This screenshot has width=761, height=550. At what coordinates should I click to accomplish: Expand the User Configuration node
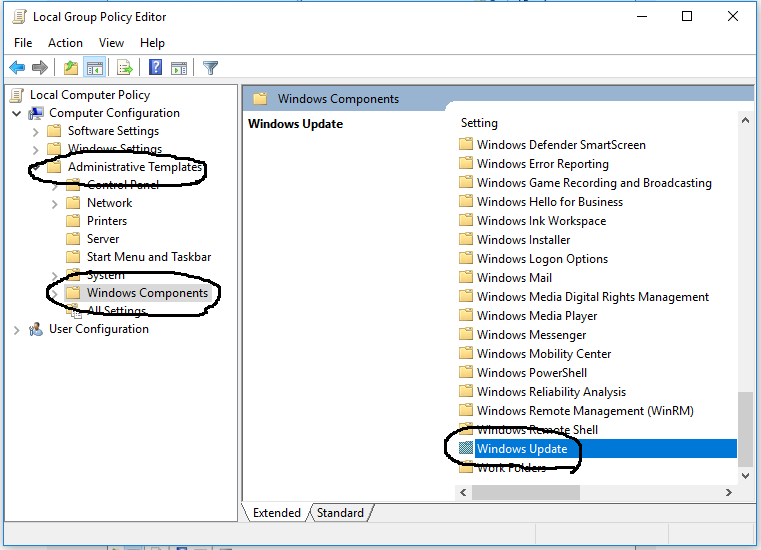pos(17,331)
